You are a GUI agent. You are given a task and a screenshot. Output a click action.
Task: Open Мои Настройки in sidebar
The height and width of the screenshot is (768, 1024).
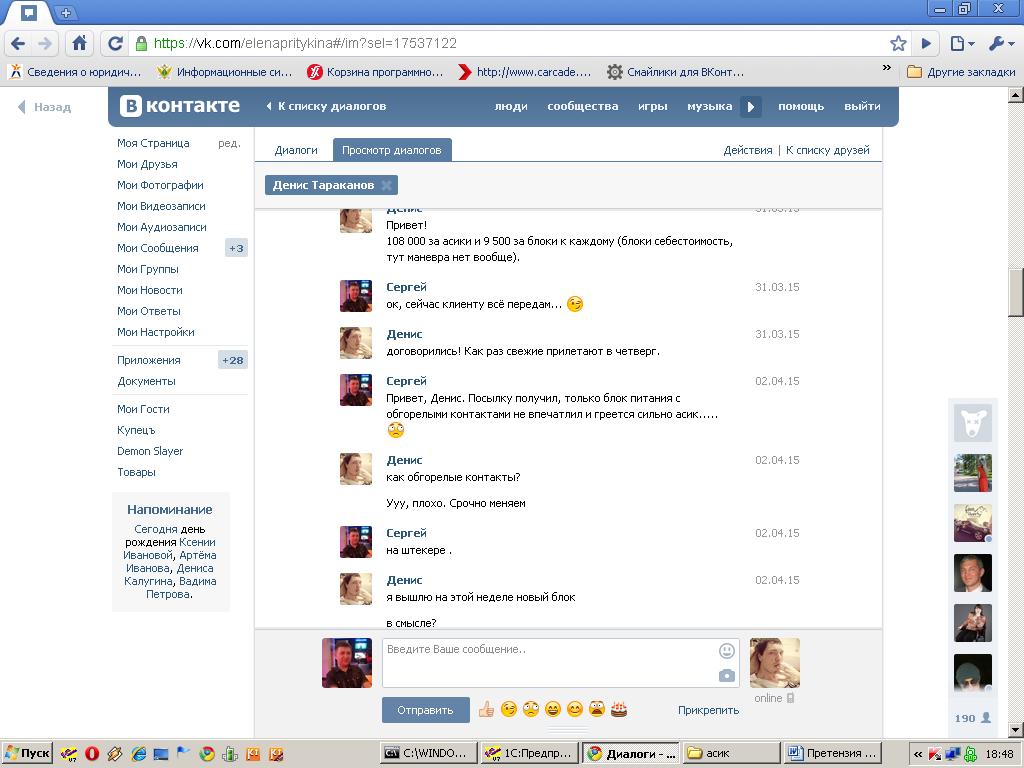155,332
